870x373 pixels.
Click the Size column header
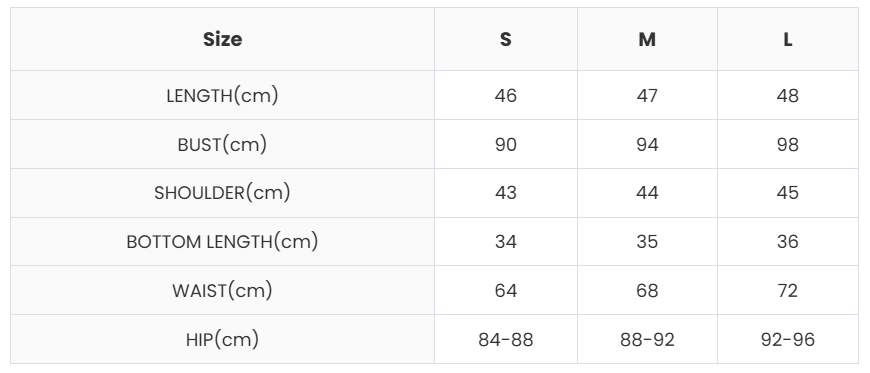tap(222, 39)
